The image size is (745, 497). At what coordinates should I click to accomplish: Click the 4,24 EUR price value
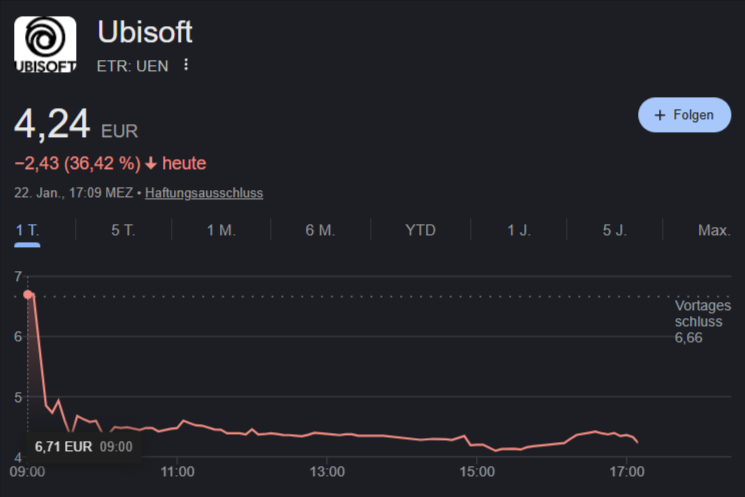(76, 124)
